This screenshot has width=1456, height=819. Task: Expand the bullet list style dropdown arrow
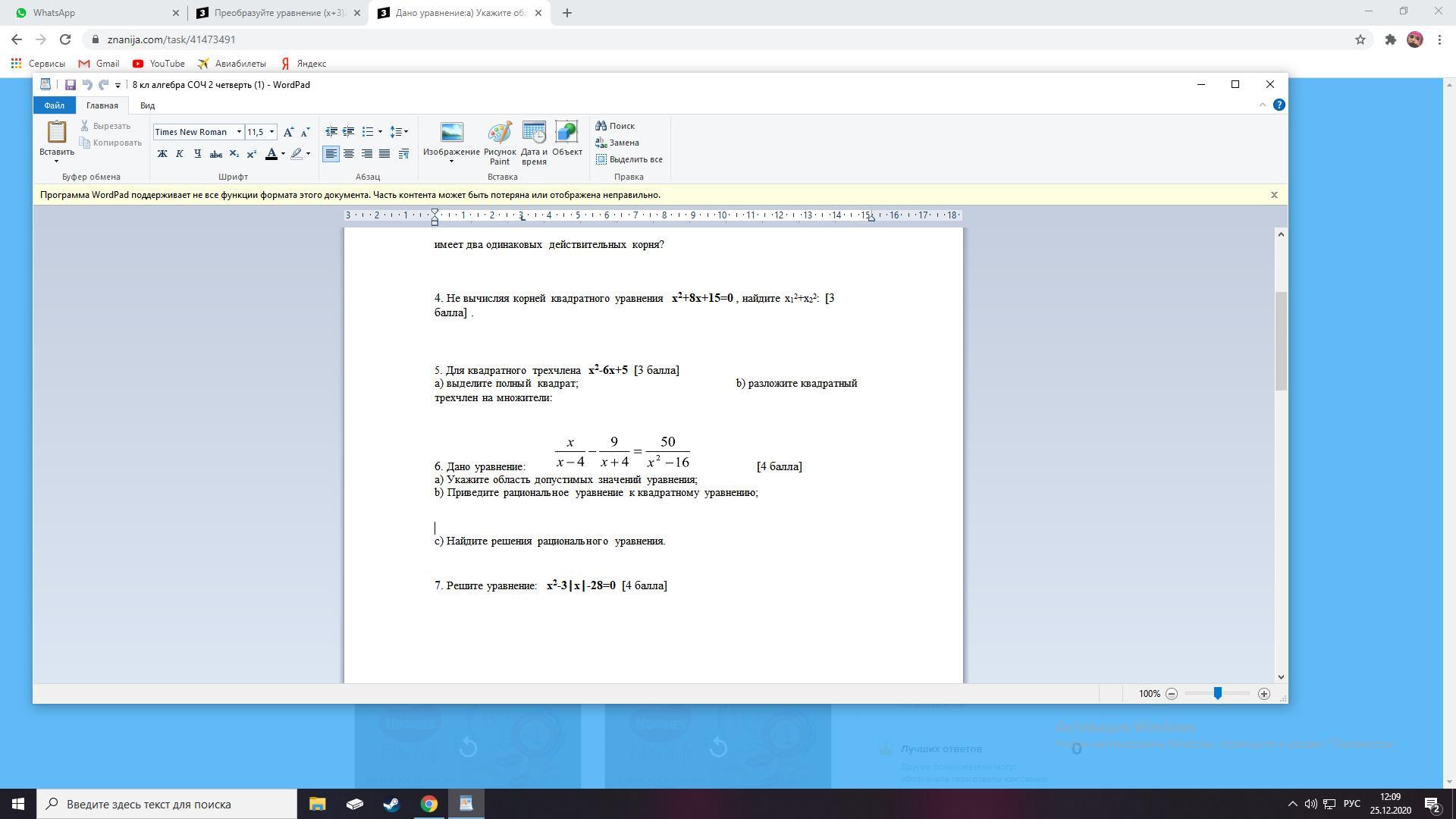point(380,132)
